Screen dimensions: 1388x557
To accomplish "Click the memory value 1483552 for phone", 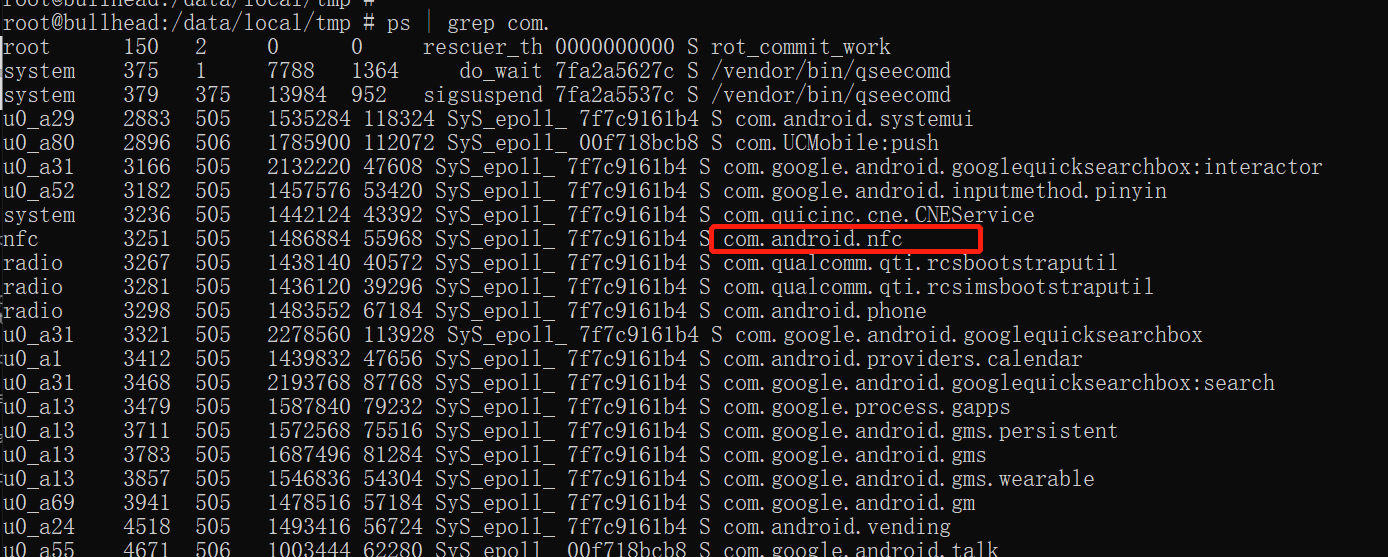I will tap(309, 311).
